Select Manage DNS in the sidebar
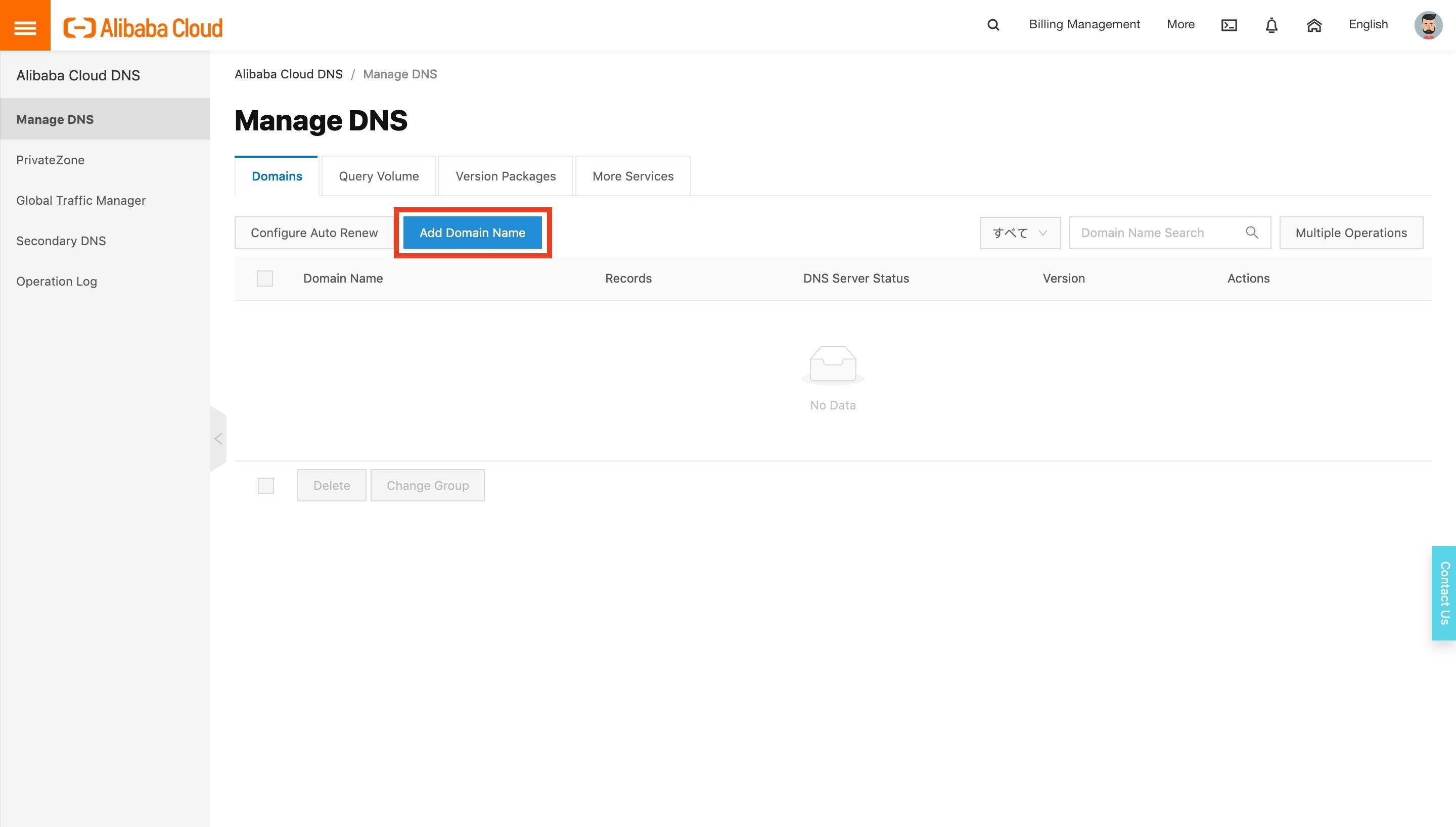 point(105,119)
